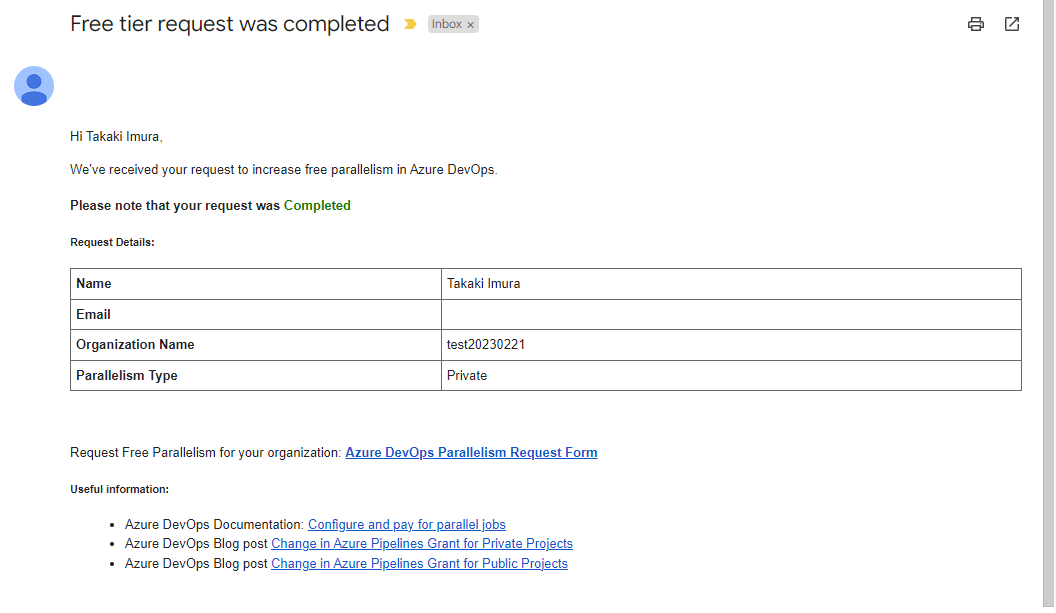The height and width of the screenshot is (613, 1056).
Task: Open Pipelines Grant for Public Projects link
Action: (419, 564)
